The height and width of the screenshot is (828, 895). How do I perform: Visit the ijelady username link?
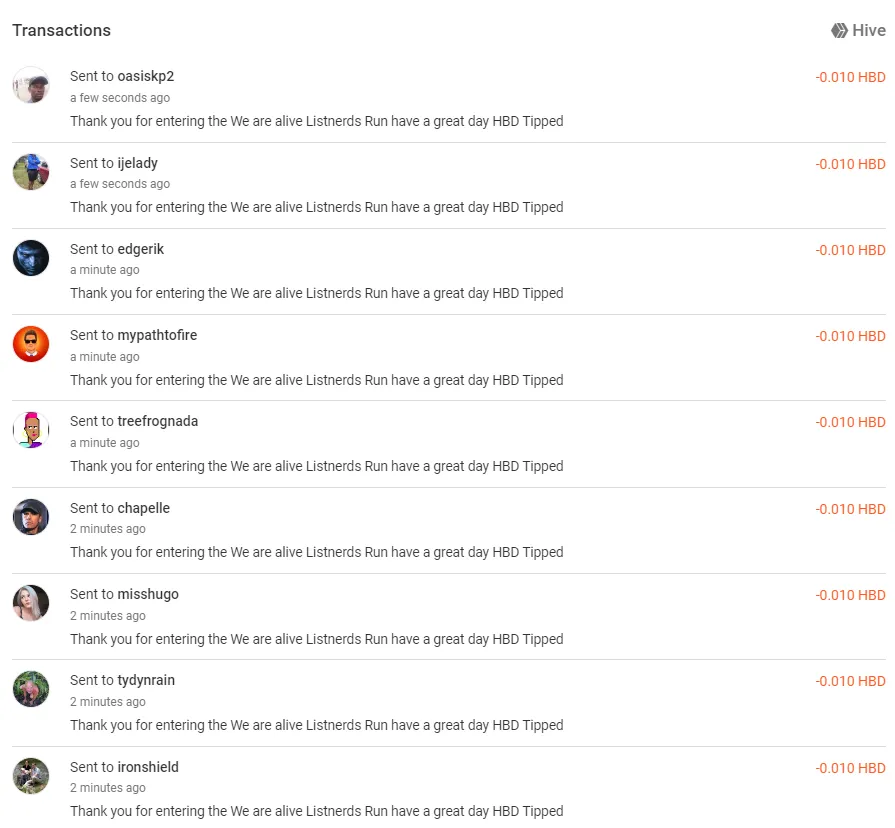[x=138, y=163]
